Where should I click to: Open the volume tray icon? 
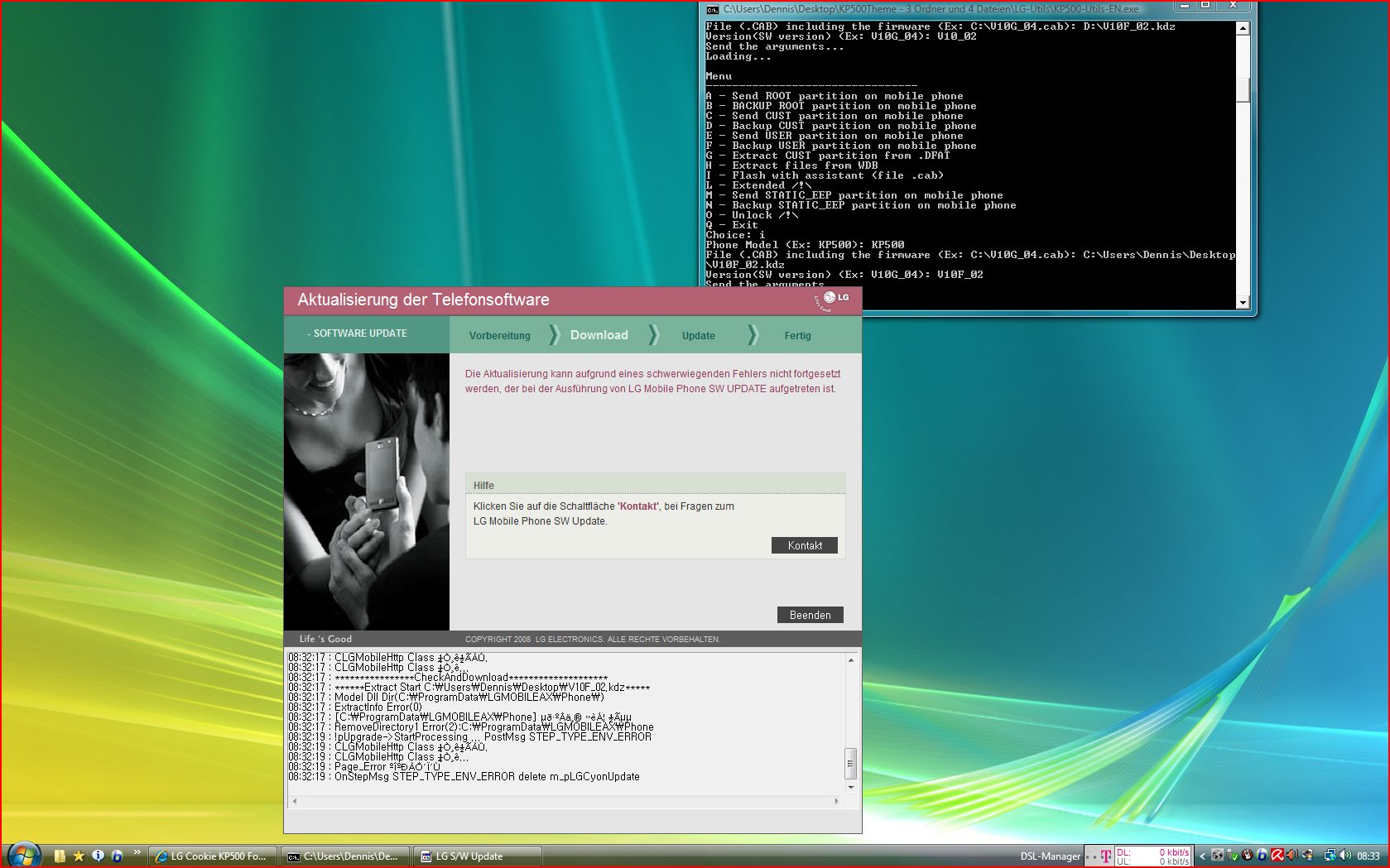click(1345, 856)
